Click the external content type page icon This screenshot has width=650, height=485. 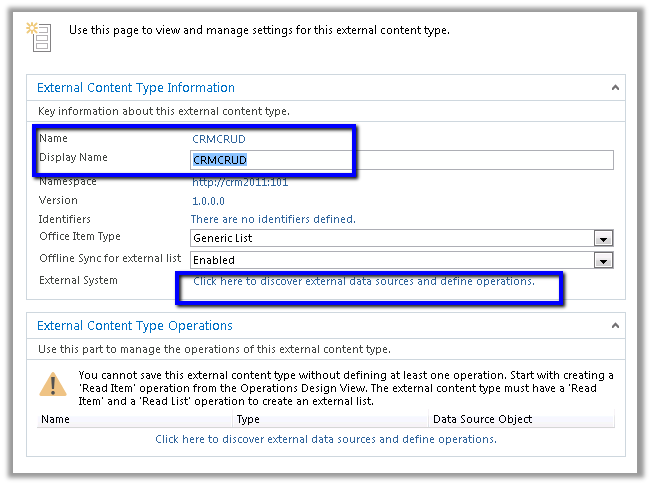(x=39, y=35)
